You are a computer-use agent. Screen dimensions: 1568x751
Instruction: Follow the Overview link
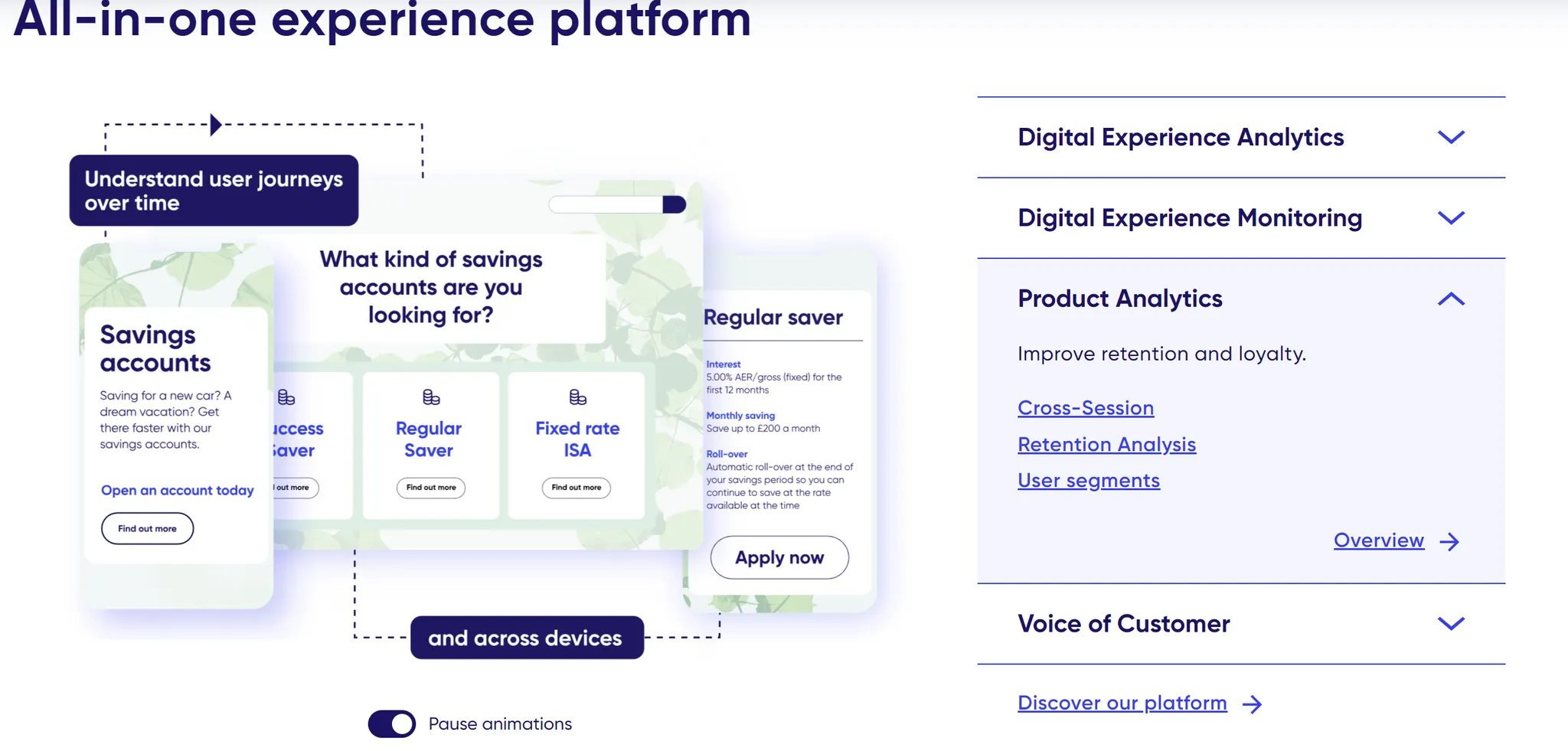(1378, 540)
